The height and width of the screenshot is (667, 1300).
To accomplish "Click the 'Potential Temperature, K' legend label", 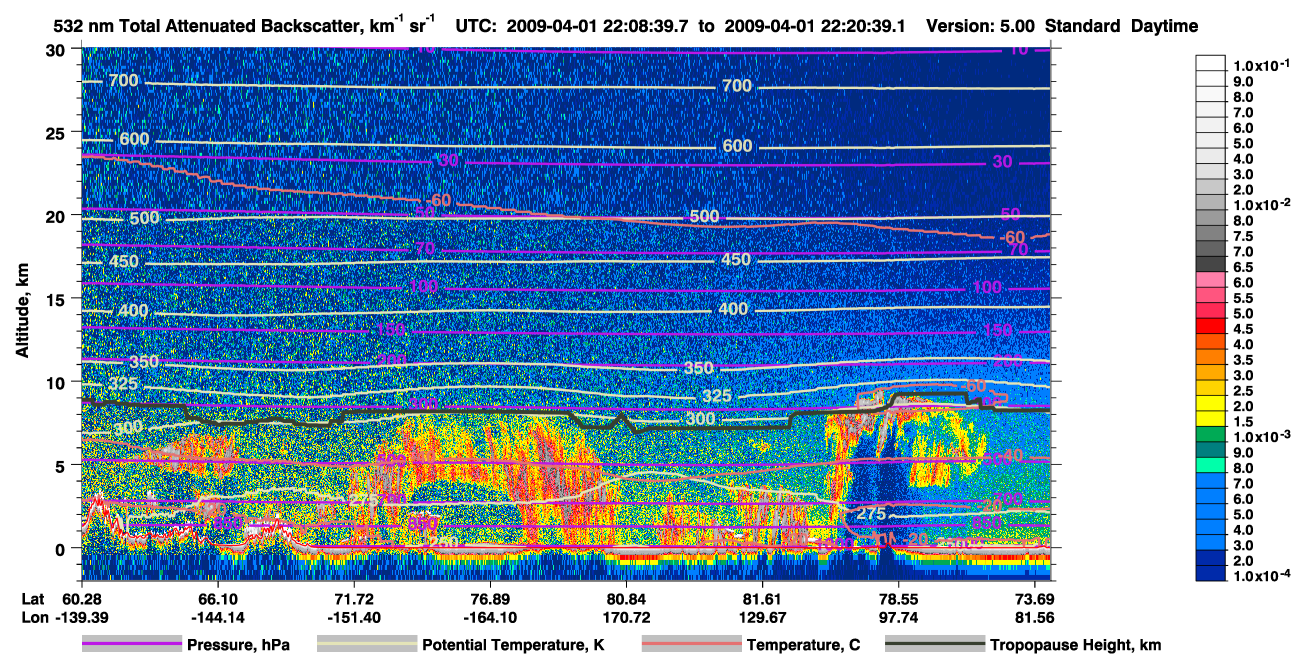I will (x=513, y=646).
